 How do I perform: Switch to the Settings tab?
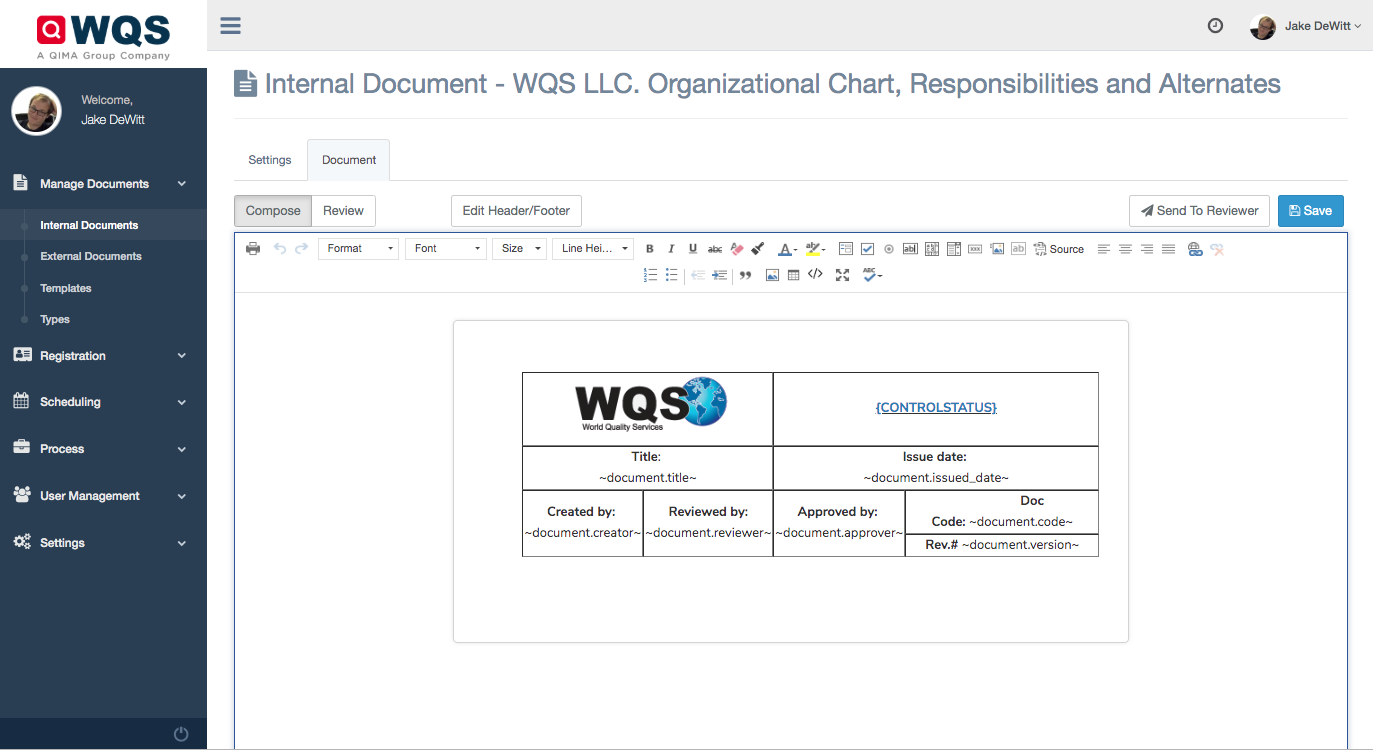tap(270, 160)
